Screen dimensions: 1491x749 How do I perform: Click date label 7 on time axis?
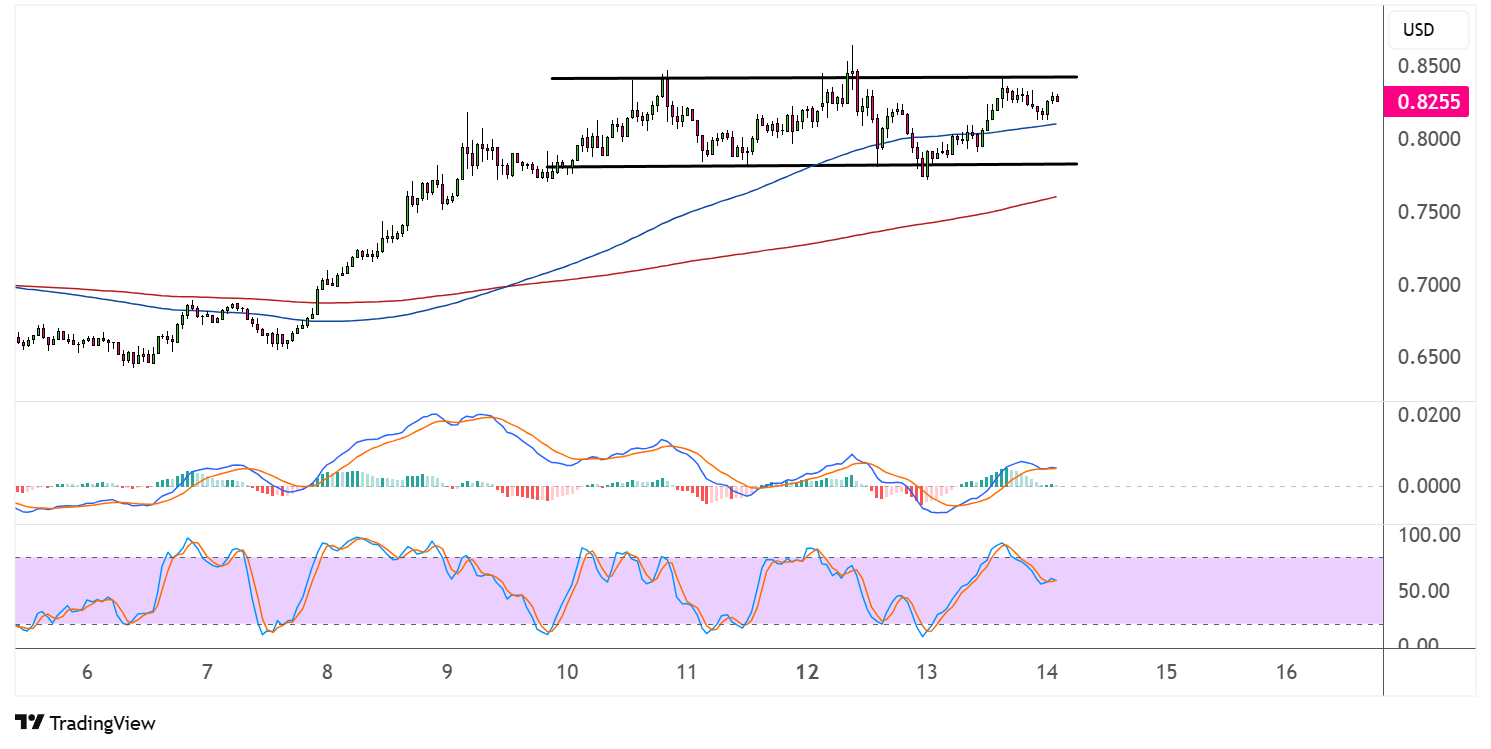207,672
